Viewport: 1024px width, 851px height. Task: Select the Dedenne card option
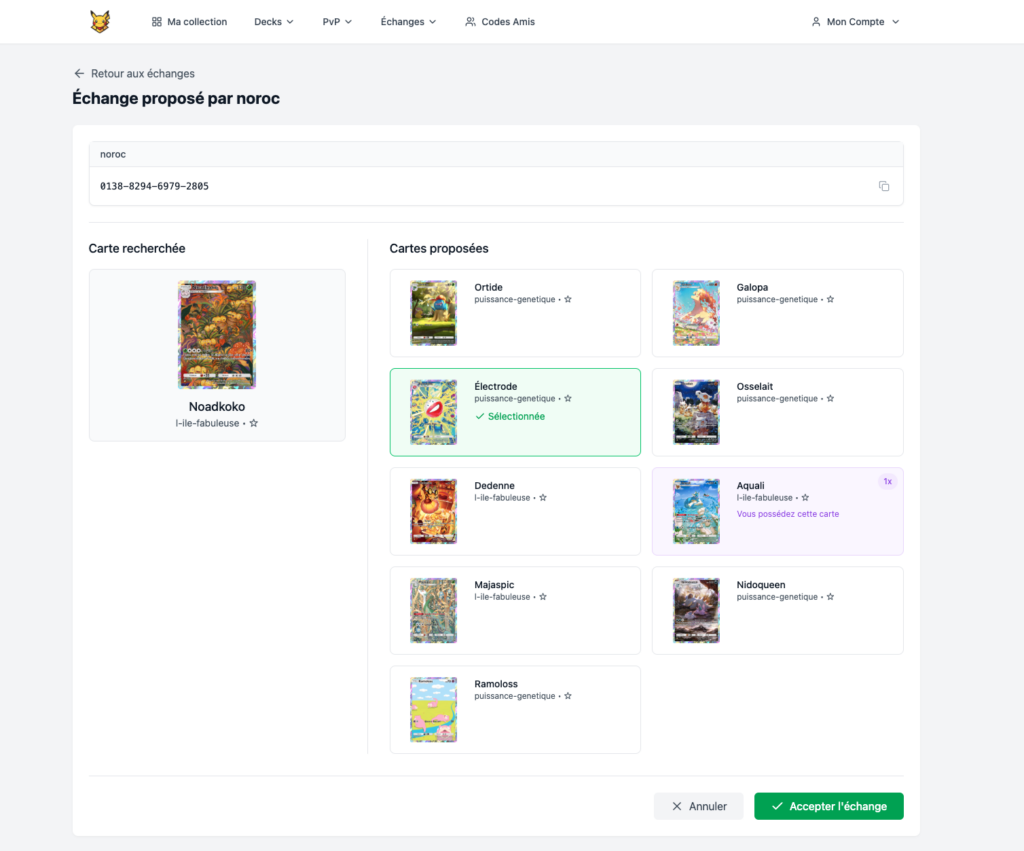(x=515, y=511)
